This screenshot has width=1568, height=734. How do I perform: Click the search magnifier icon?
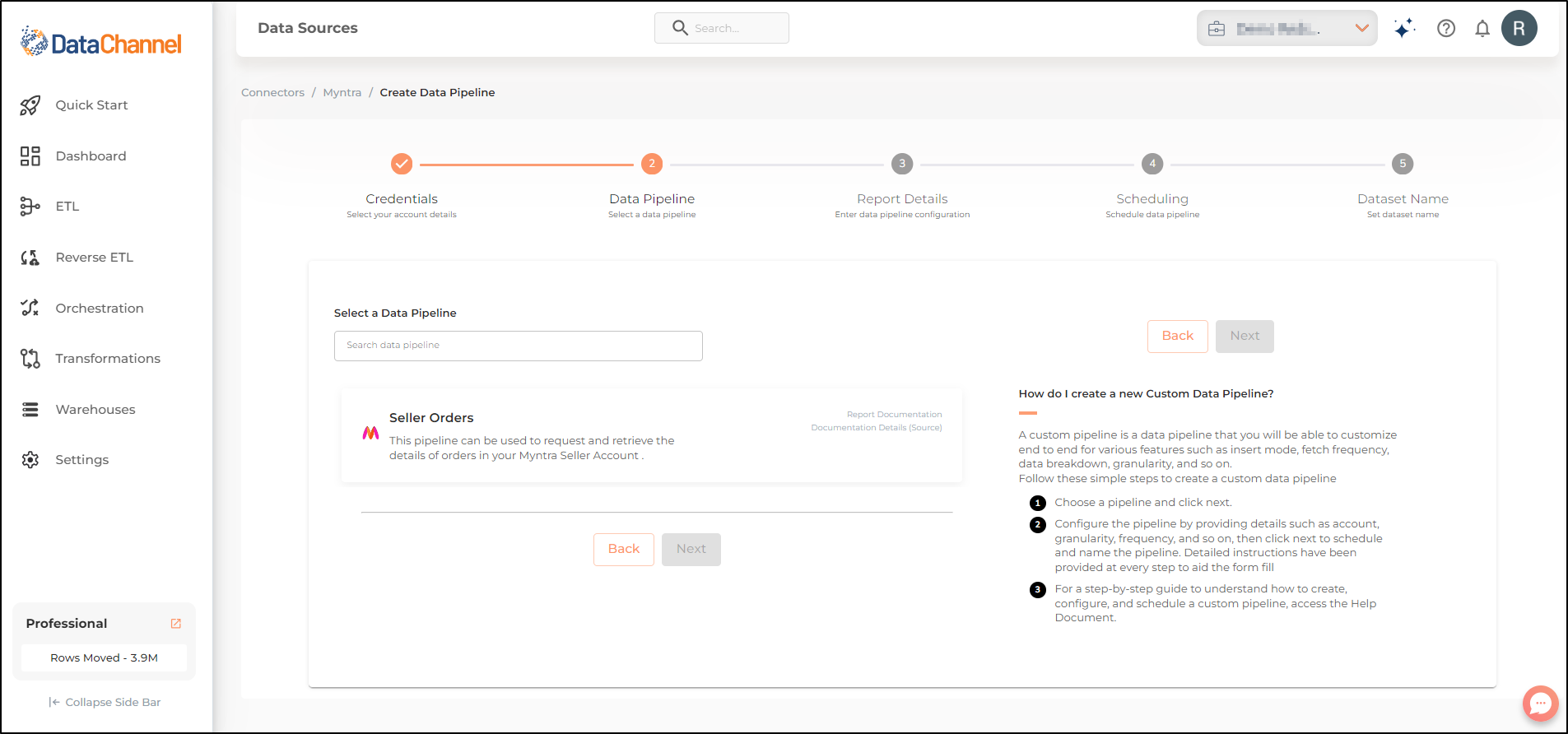click(680, 28)
